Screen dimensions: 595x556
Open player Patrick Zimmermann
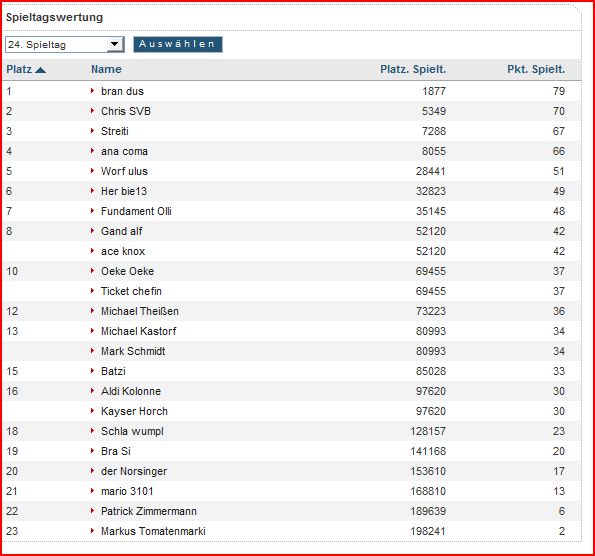click(149, 511)
